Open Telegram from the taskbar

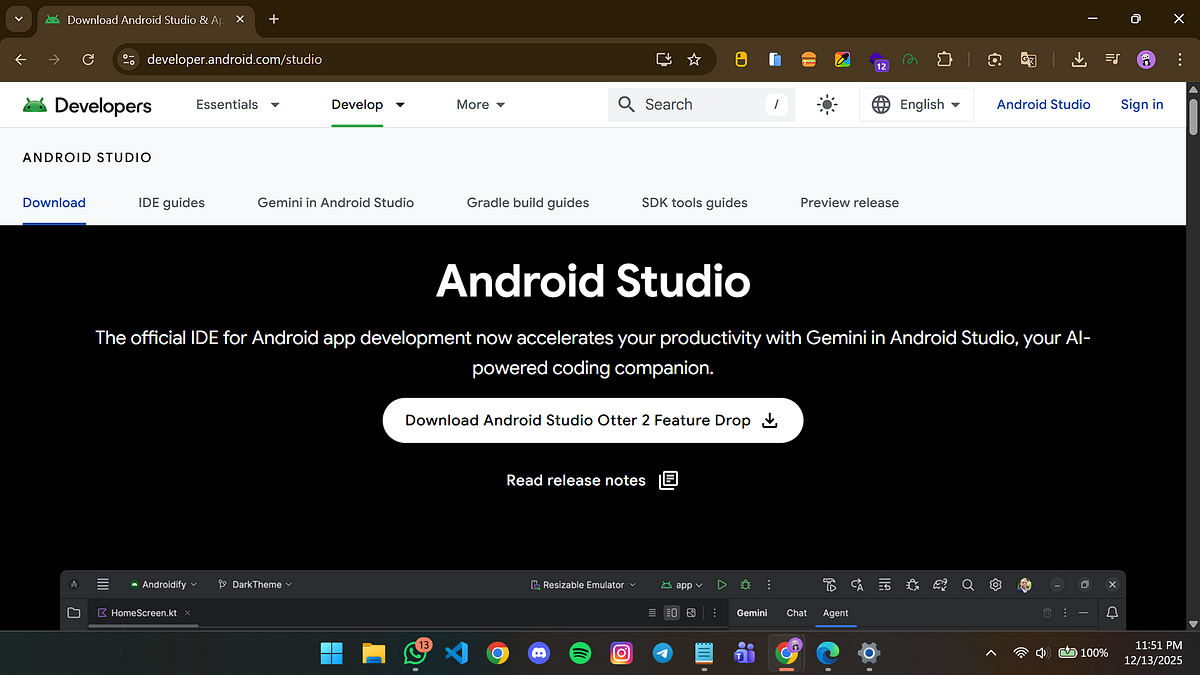[662, 654]
